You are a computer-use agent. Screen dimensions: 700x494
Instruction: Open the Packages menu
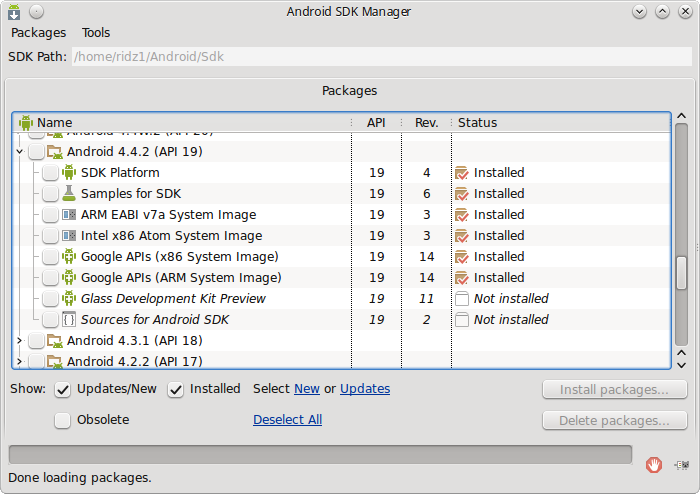pos(38,33)
